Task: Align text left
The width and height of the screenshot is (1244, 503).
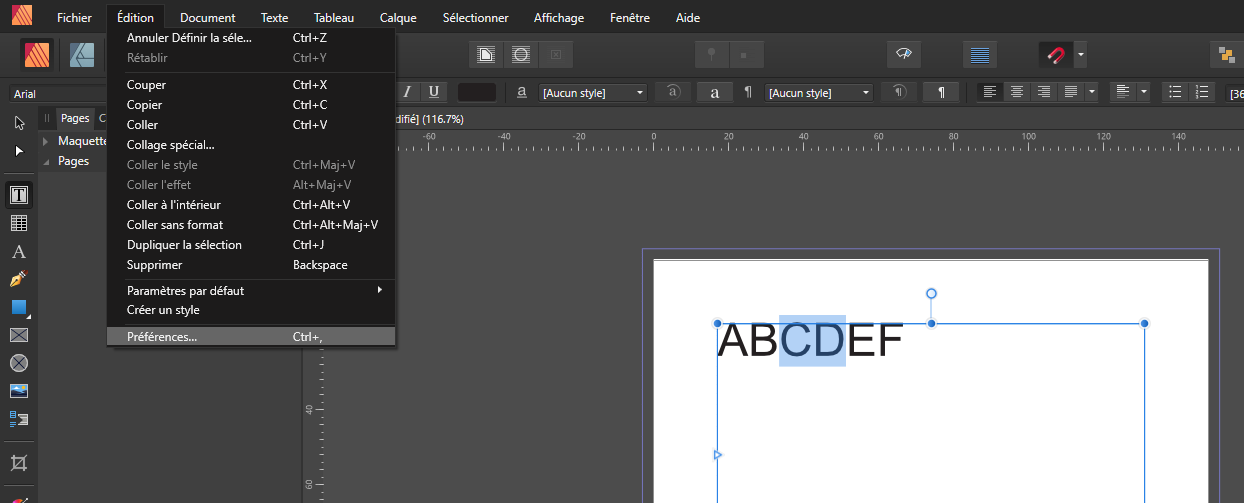Action: coord(990,92)
